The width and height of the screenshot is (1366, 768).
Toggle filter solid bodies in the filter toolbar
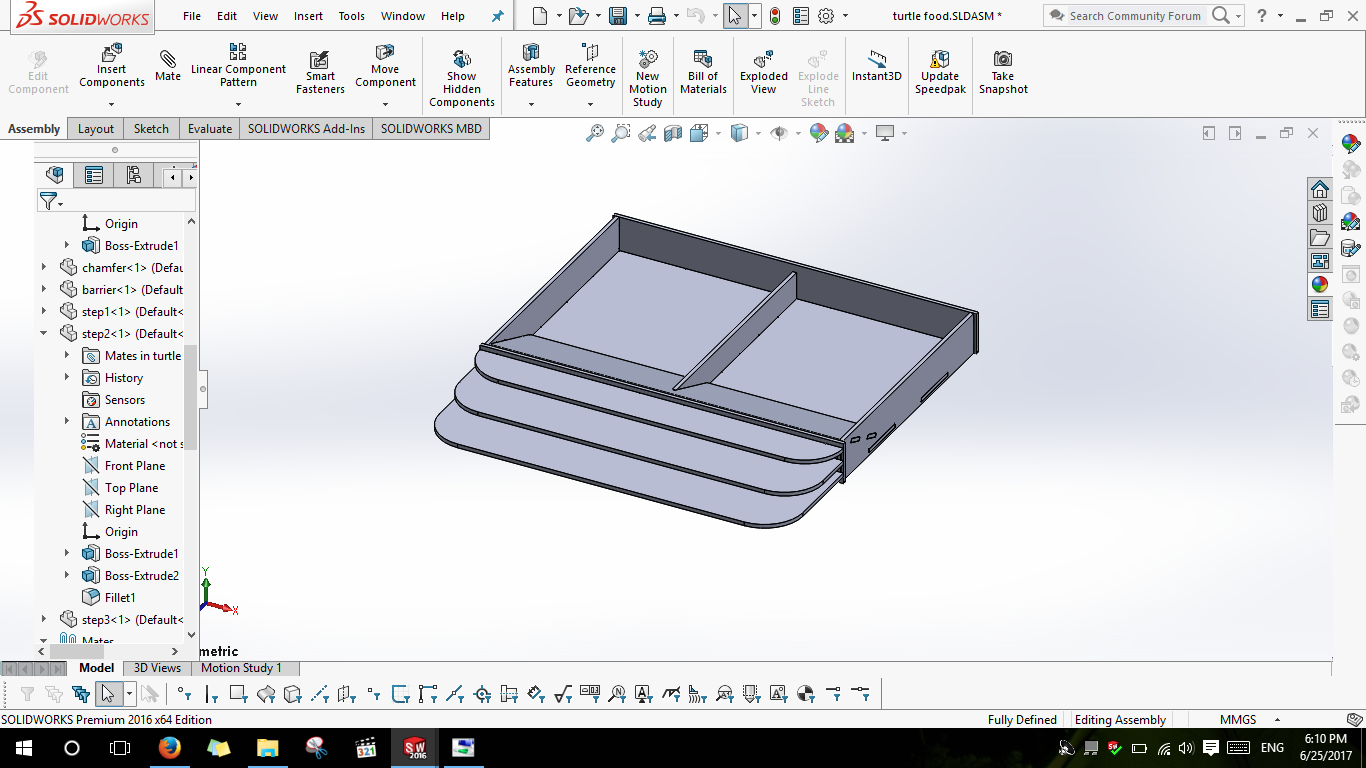pyautogui.click(x=292, y=693)
